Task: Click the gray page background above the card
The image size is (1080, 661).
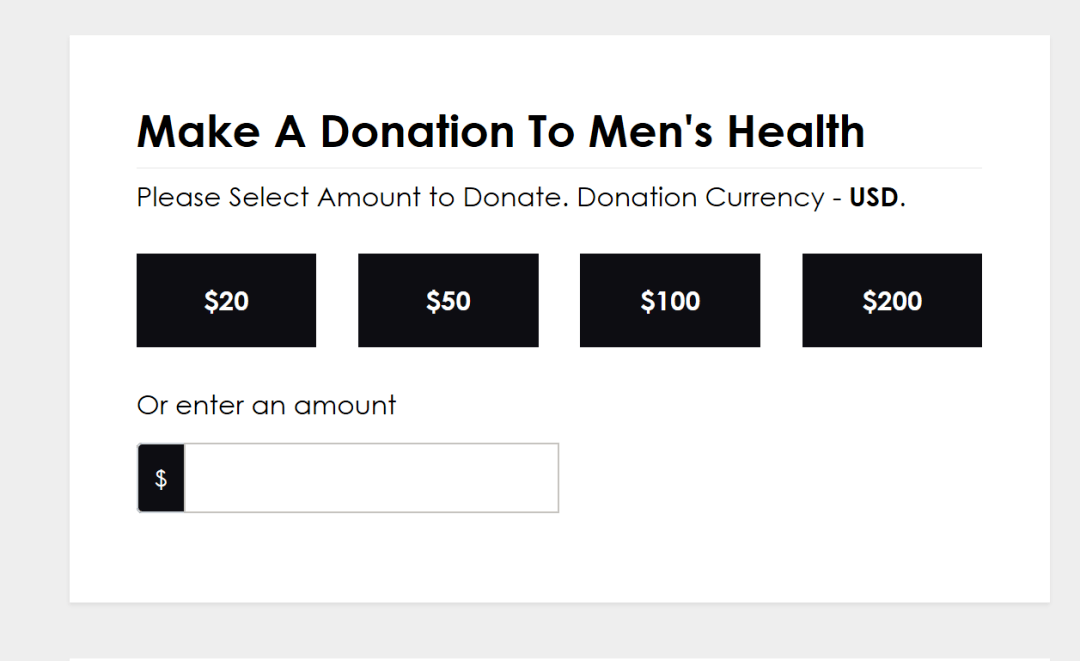Action: click(x=540, y=16)
